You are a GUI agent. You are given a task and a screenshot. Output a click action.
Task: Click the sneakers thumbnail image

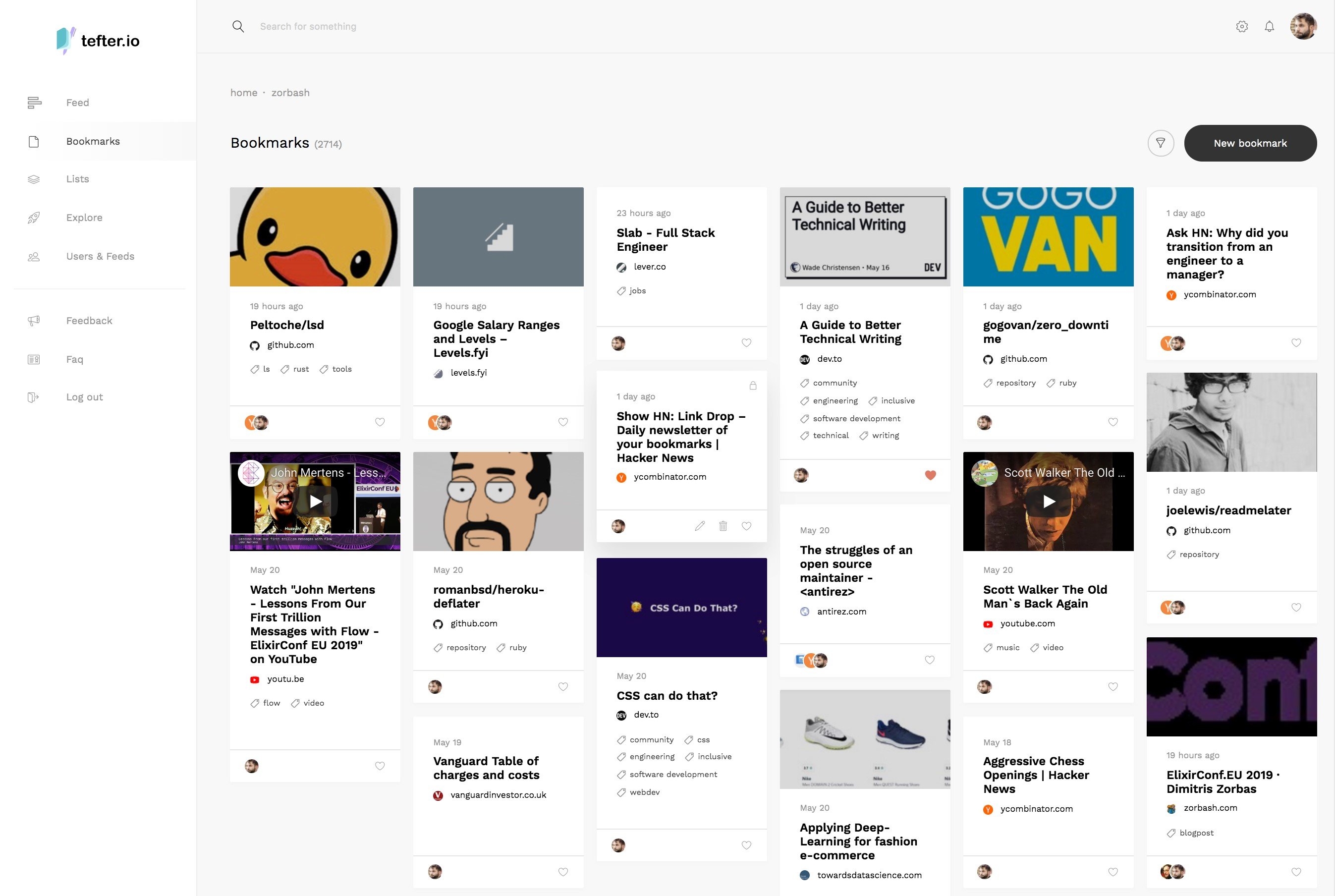865,739
